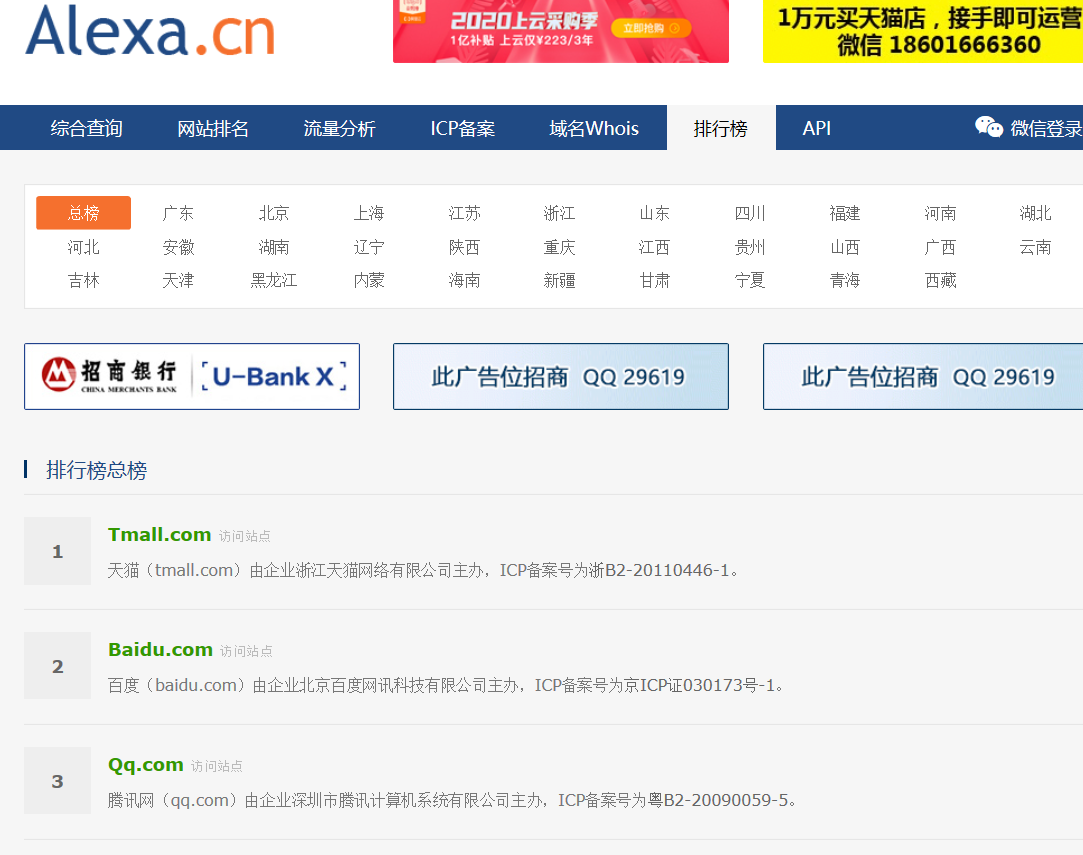1083x855 pixels.
Task: Filter ranking by 上海
Action: pos(369,213)
